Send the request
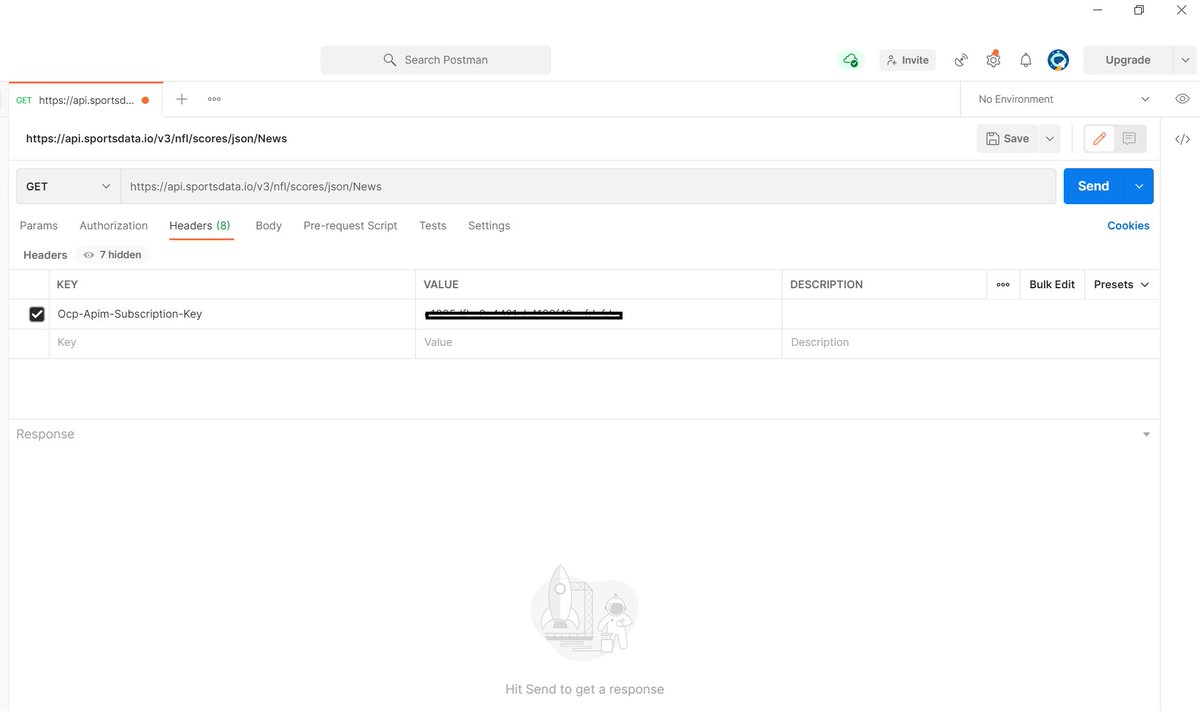 [x=1094, y=186]
